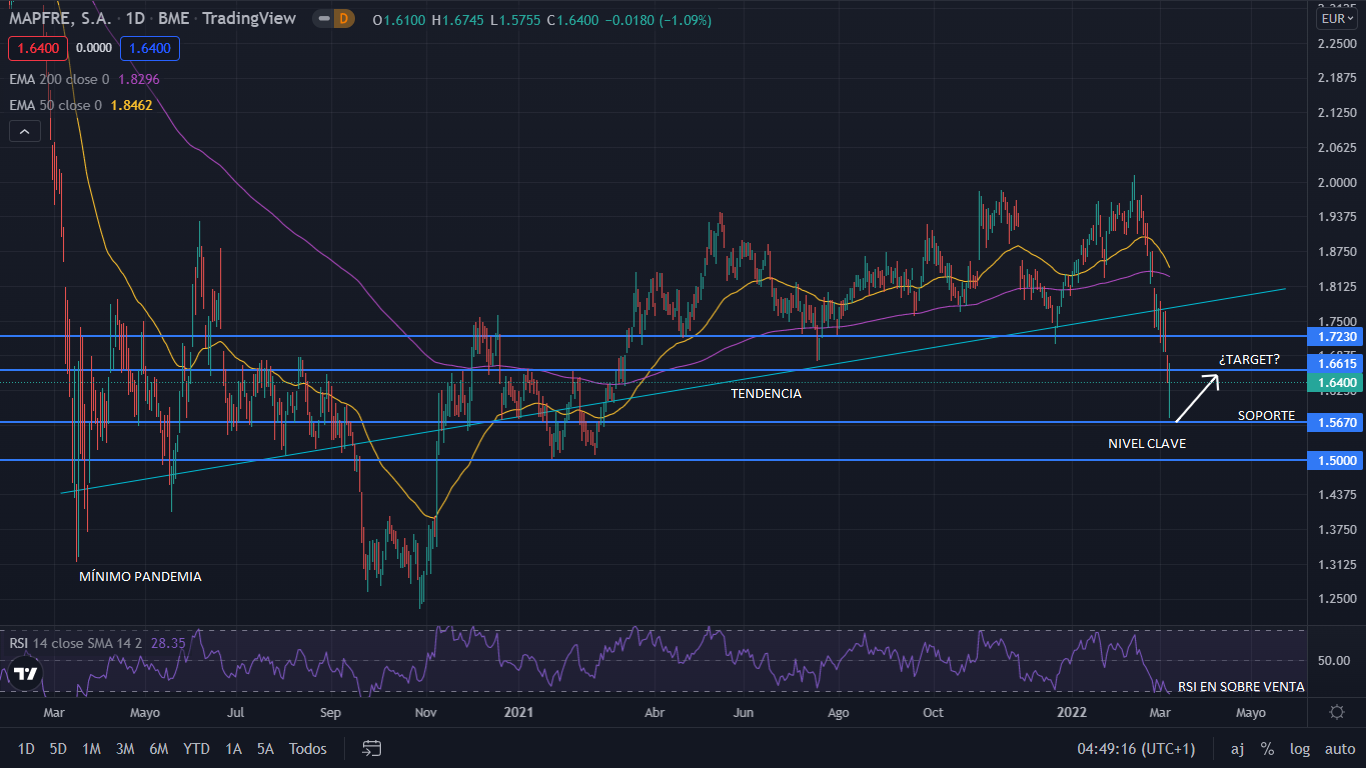
Task: Toggle logarithmic scale with log
Action: coord(1300,748)
